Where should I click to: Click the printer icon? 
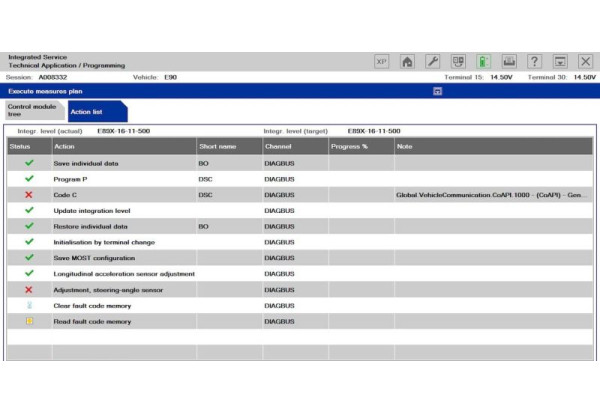(x=509, y=61)
